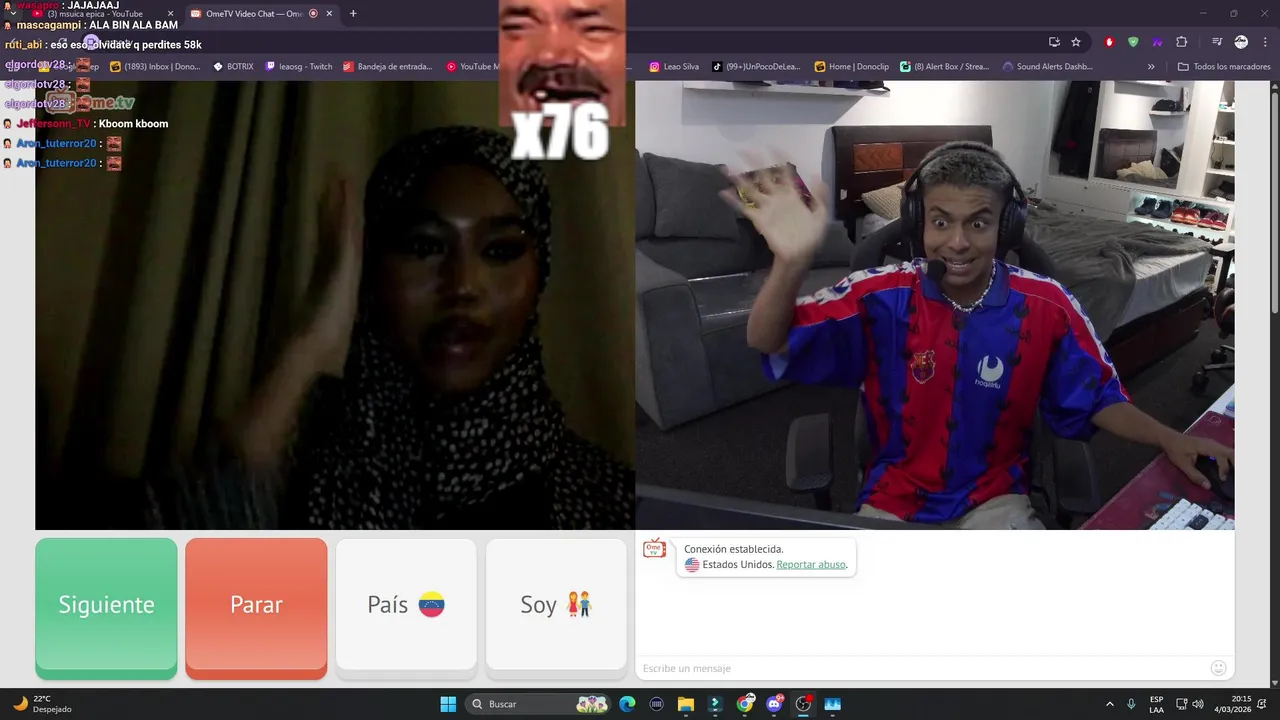The image size is (1280, 720).
Task: Open Microsoft Edge from the taskbar
Action: [627, 704]
